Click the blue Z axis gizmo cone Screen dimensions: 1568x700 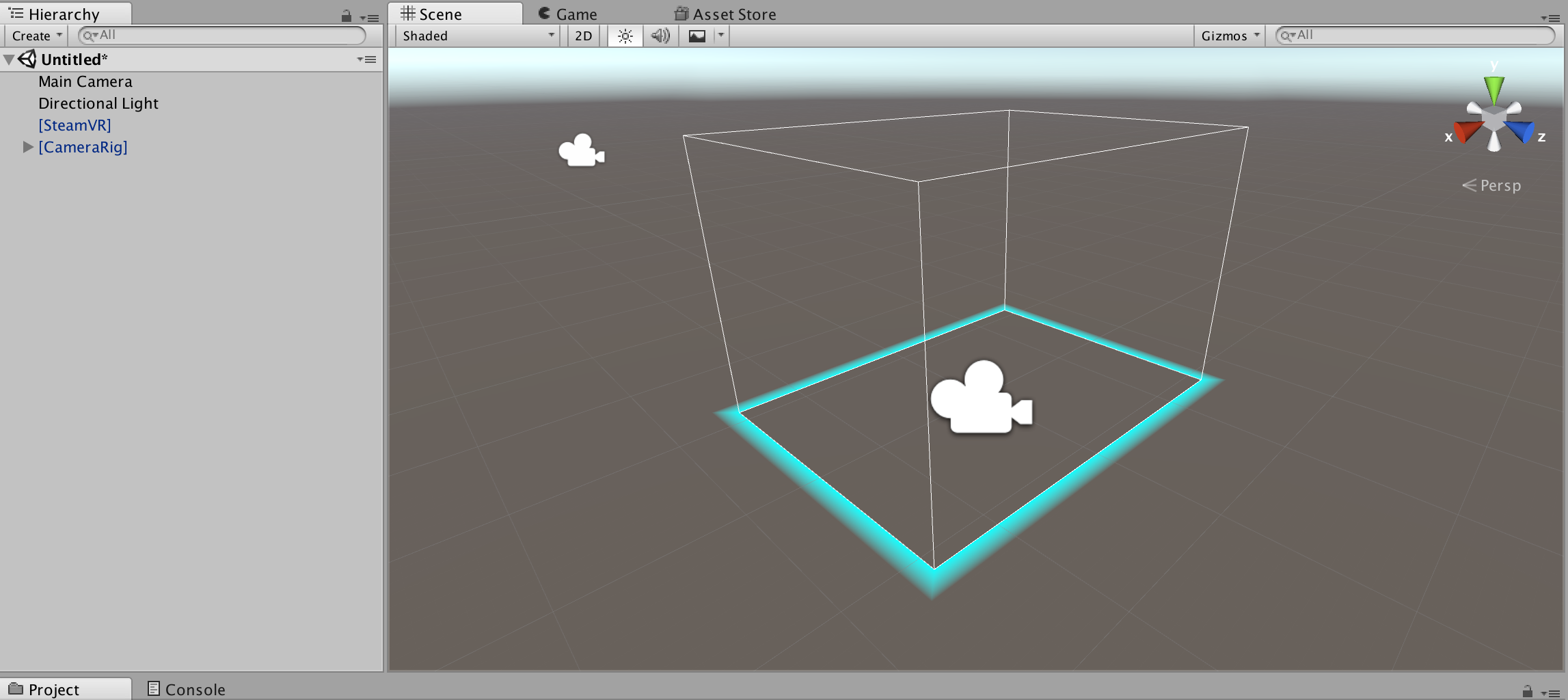click(1520, 131)
